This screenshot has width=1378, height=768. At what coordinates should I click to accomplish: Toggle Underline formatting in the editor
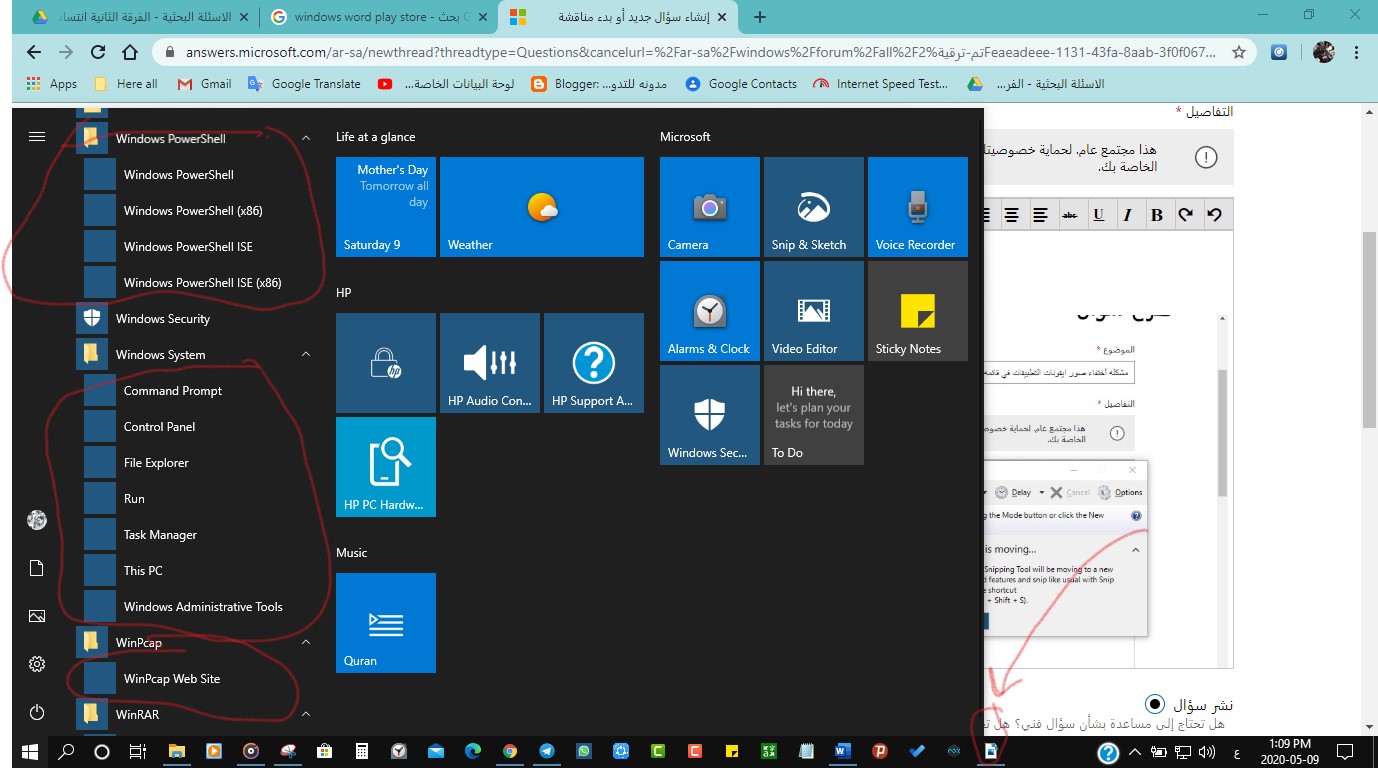click(1098, 214)
